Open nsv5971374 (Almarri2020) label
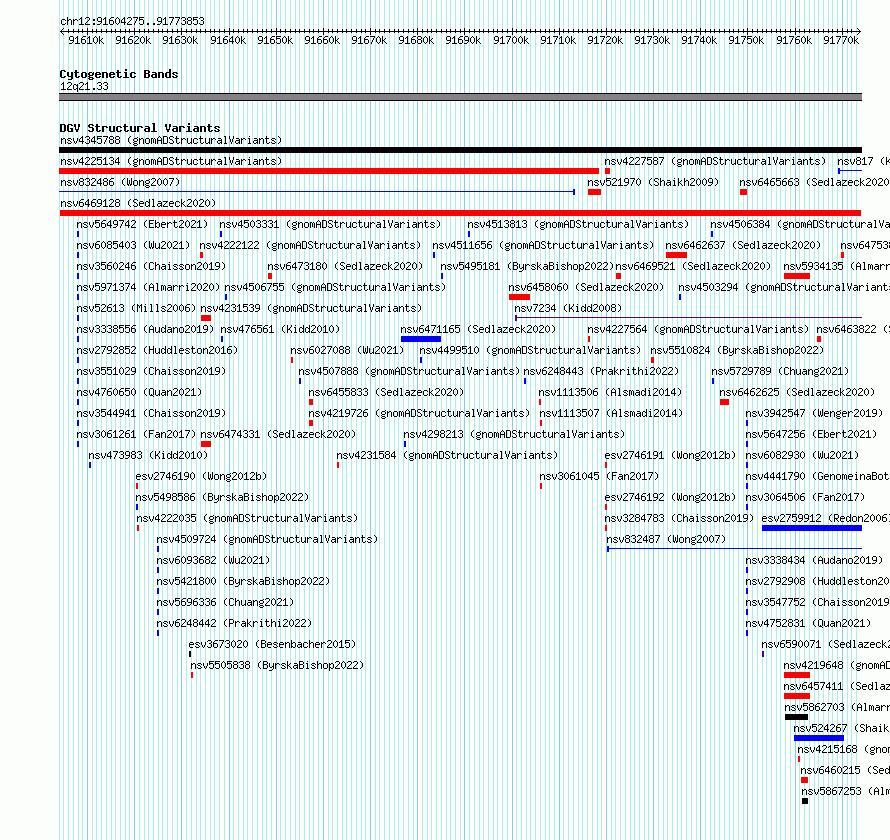 [148, 287]
